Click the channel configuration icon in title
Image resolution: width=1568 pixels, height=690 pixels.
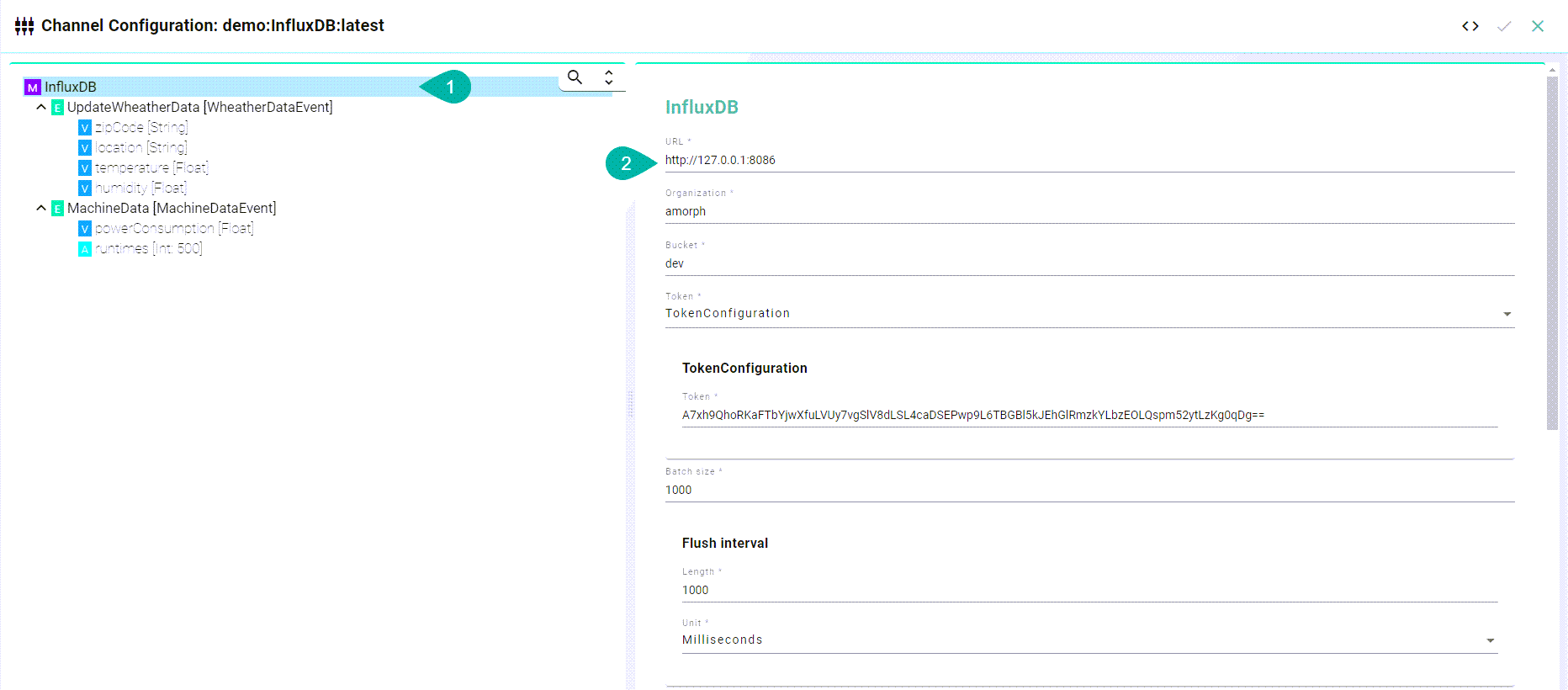24,26
